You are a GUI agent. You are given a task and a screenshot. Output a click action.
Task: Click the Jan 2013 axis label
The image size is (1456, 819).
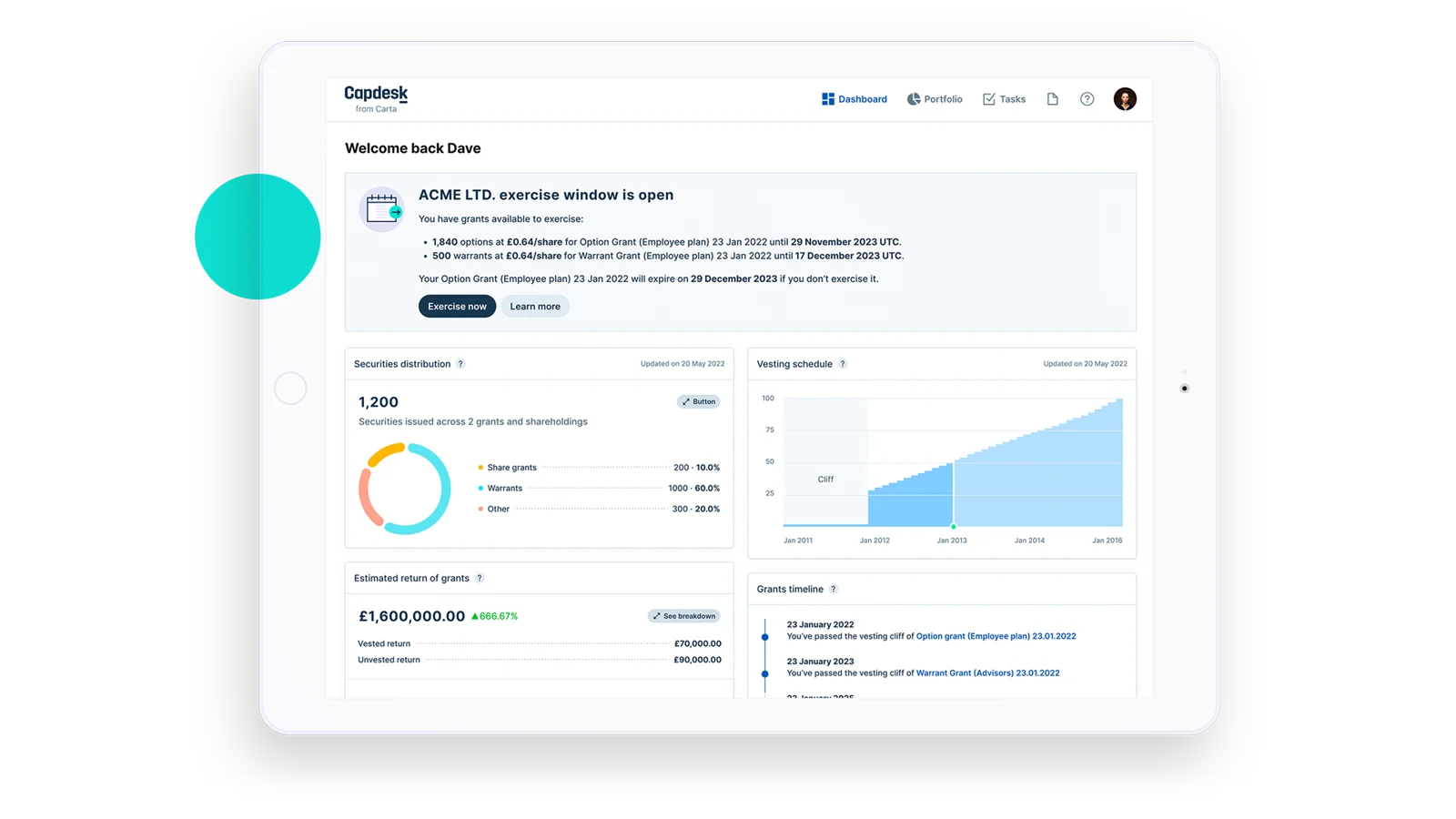click(x=952, y=541)
